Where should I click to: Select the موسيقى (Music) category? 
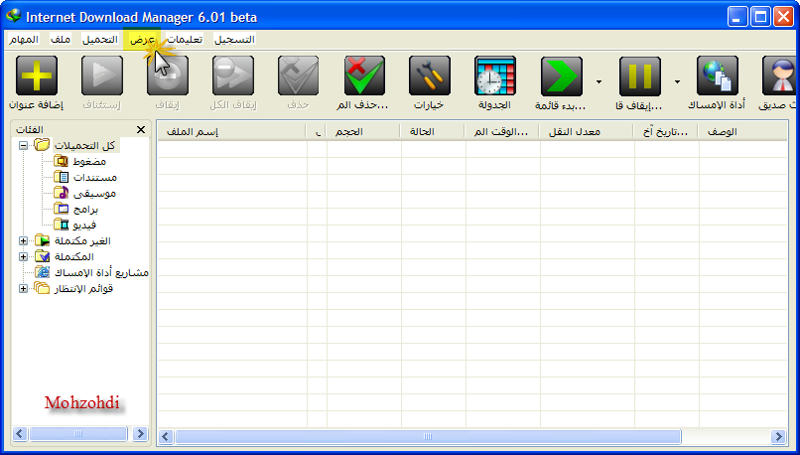pos(94,193)
